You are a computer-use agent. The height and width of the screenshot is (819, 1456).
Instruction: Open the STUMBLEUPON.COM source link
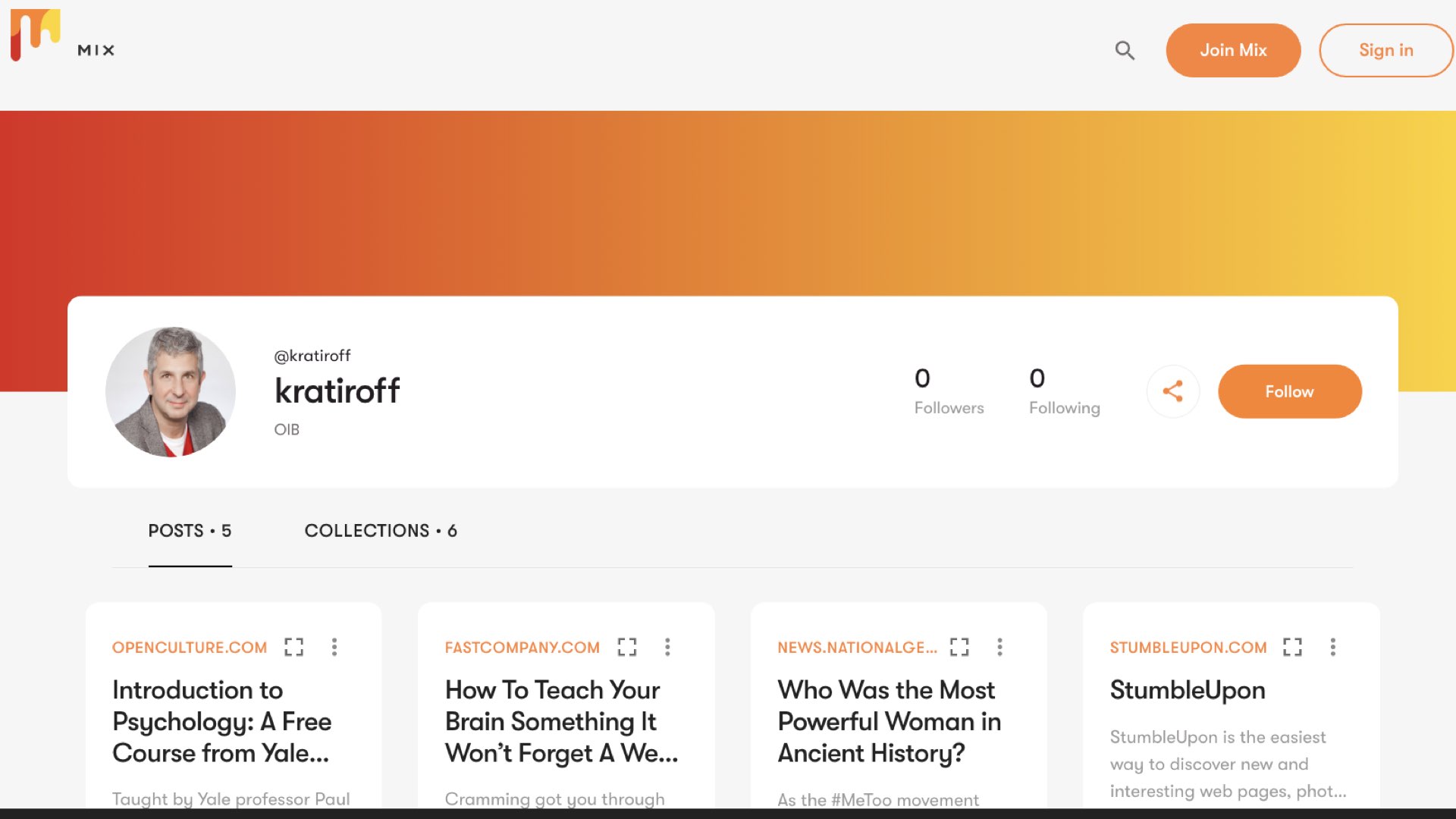[1188, 648]
